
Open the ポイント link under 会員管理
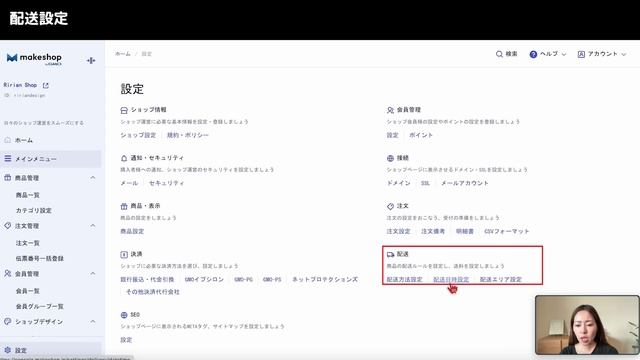[421, 135]
